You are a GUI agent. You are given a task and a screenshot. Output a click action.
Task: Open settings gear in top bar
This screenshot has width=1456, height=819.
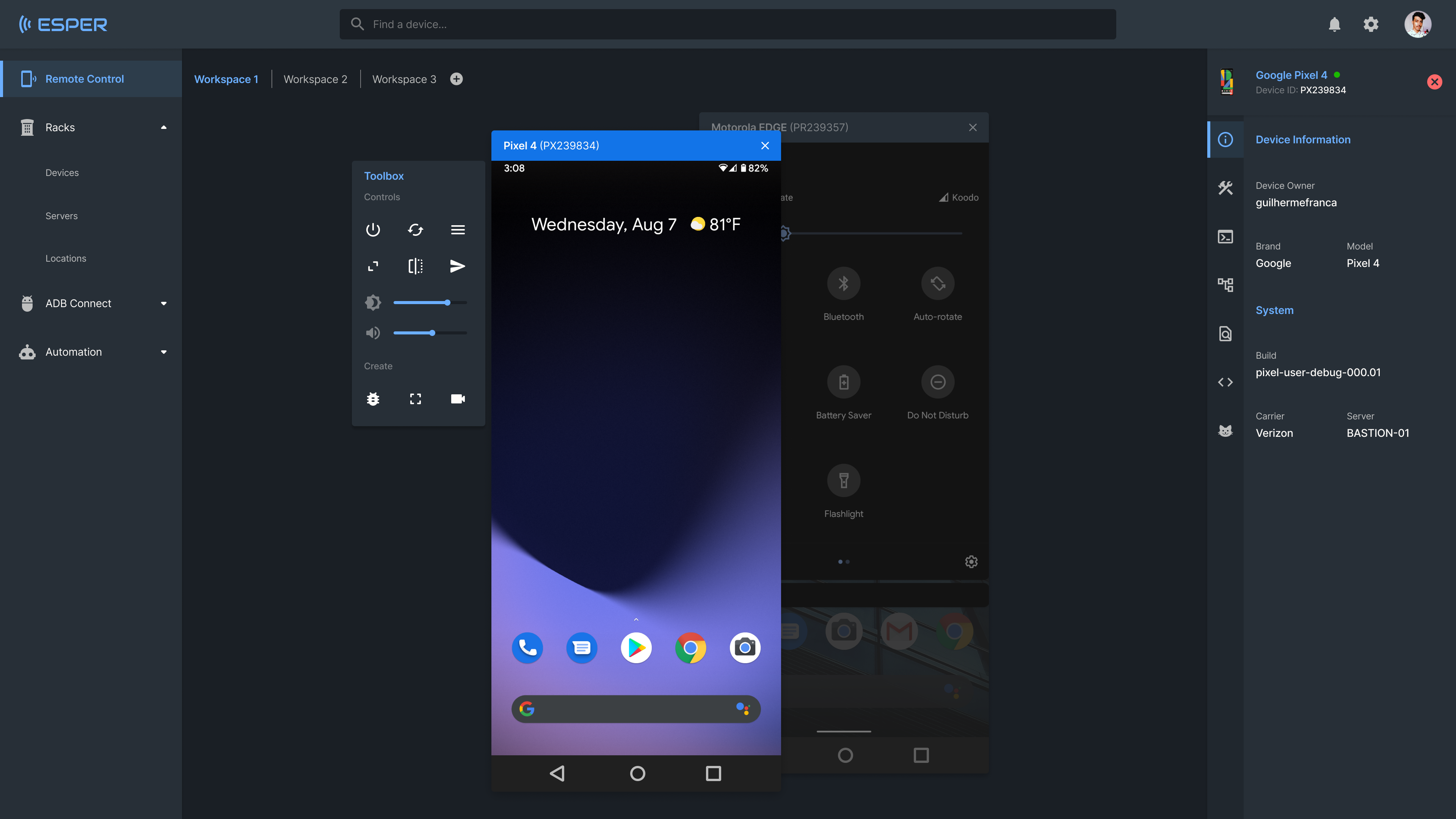tap(1371, 24)
